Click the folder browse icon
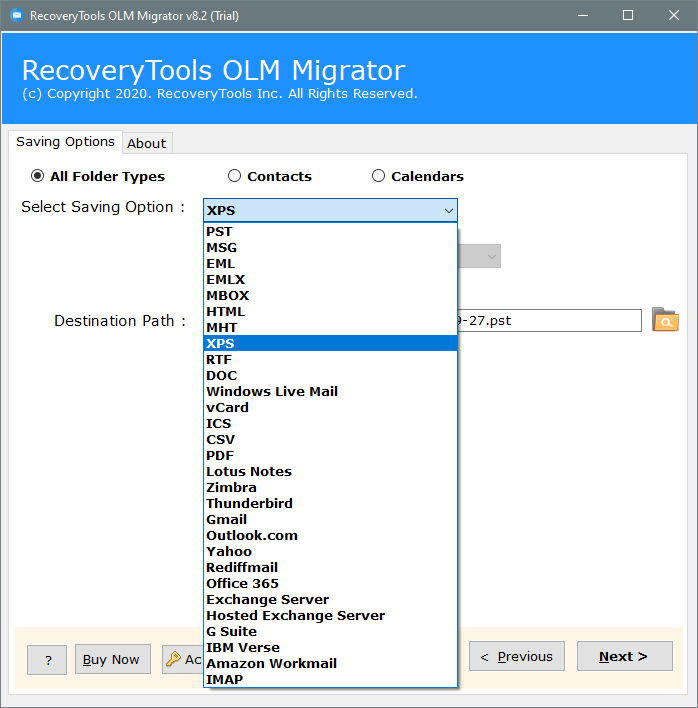This screenshot has width=698, height=708. pyautogui.click(x=665, y=320)
